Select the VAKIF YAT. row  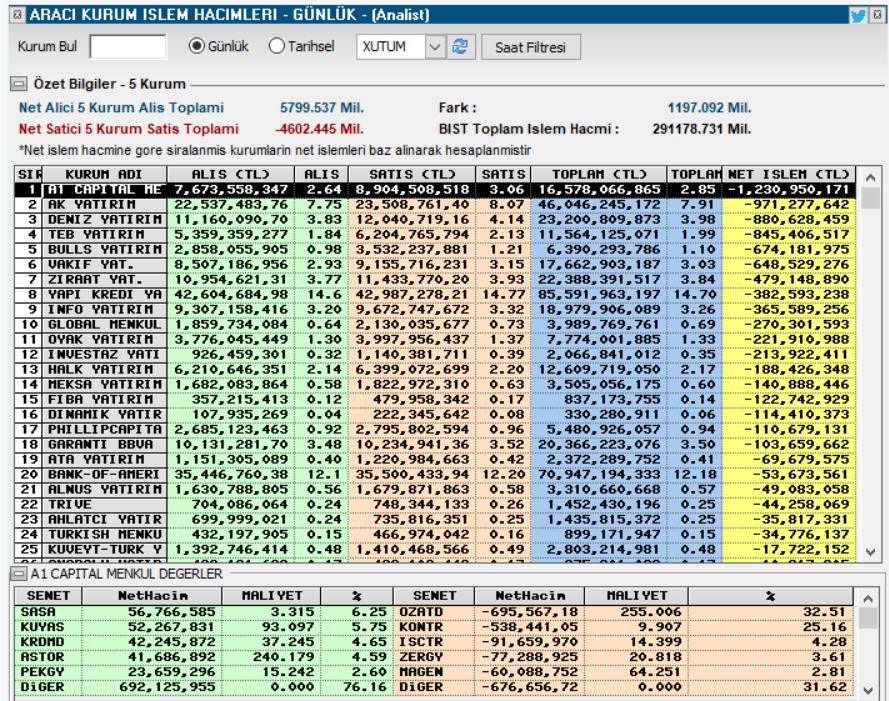[435, 265]
